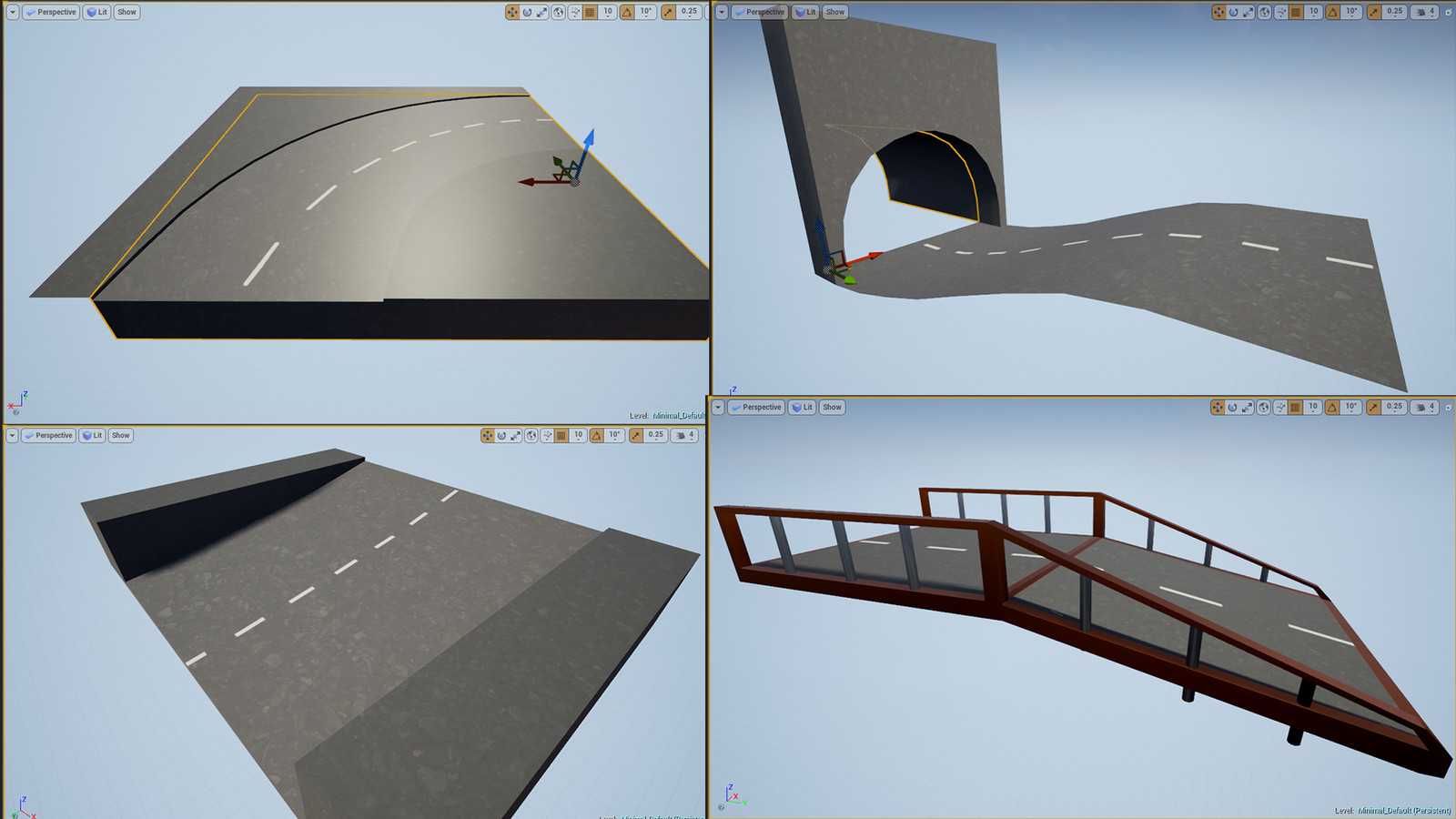Screen dimensions: 1456x819
Task: Toggle scale snapping in bridge viewport
Action: [1373, 407]
